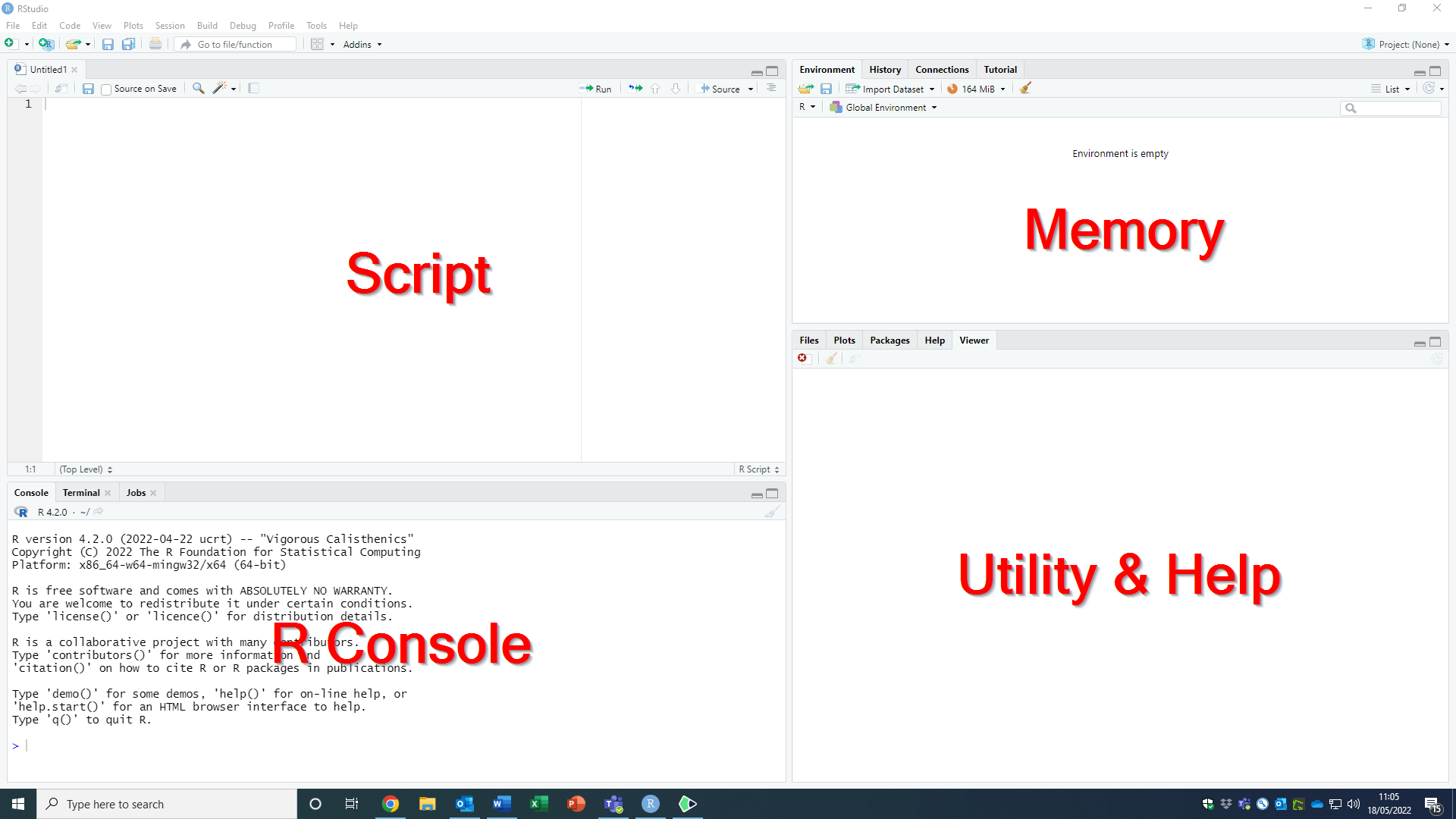Open the Source options dropdown arrow
Screen dimensions: 1456x819
tap(751, 89)
